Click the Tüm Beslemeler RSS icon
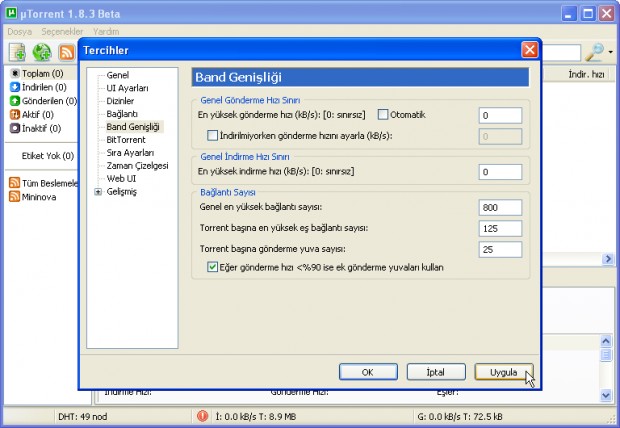 coord(15,183)
